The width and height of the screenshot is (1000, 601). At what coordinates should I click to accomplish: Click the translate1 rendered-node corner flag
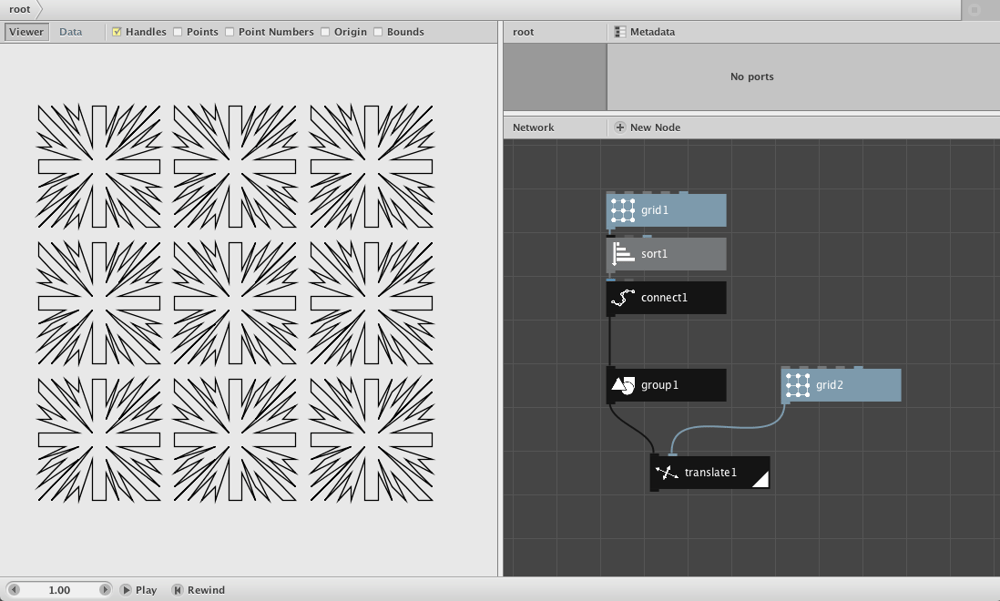coord(760,480)
